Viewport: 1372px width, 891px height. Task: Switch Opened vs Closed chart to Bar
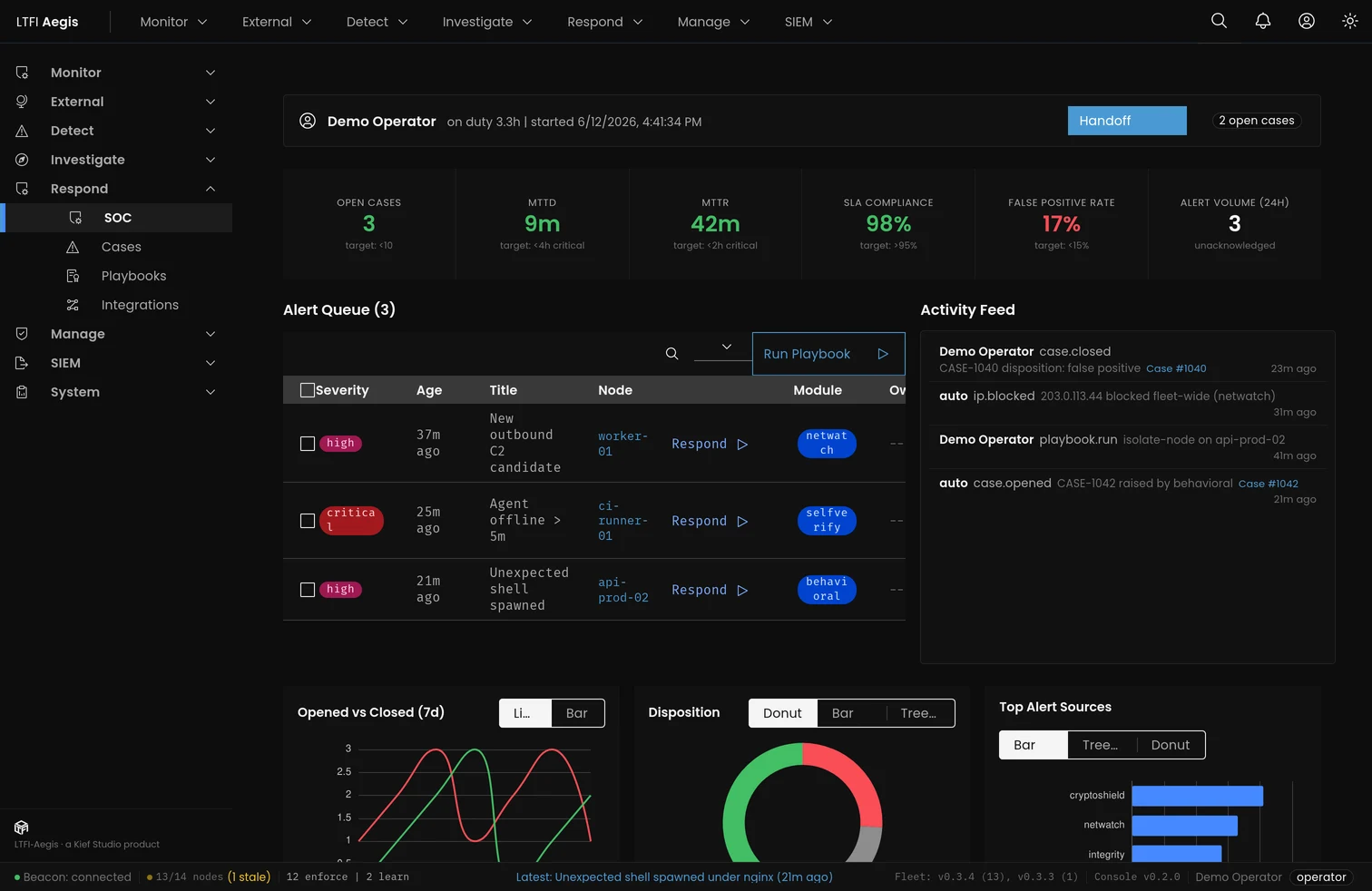click(577, 713)
